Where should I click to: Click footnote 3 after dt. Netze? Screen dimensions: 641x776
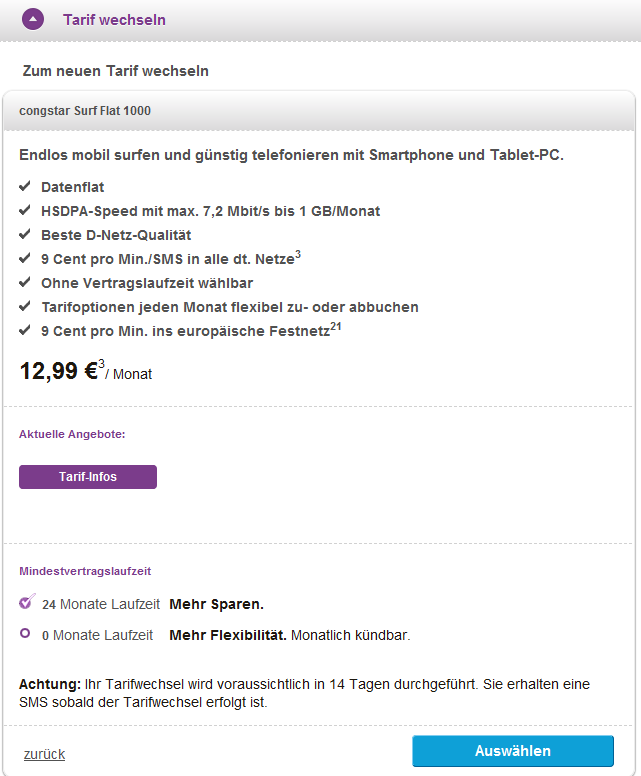point(297,254)
